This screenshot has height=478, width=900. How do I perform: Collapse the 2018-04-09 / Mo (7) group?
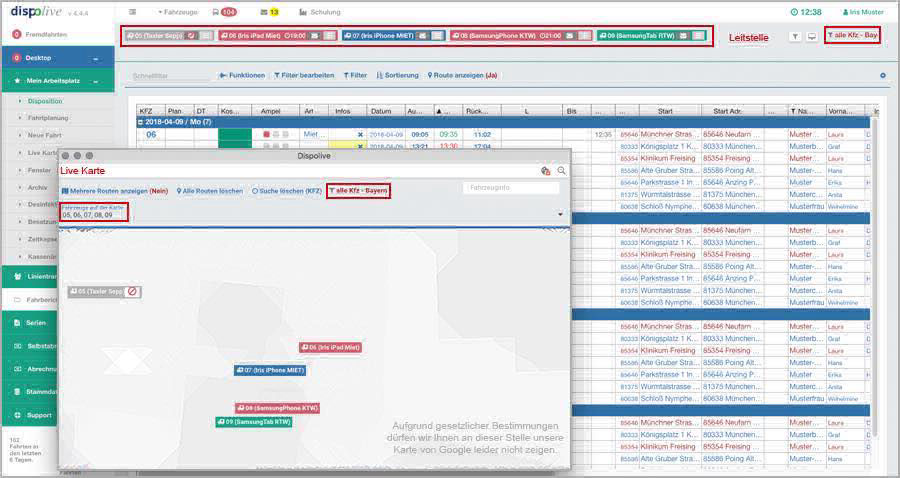point(142,121)
